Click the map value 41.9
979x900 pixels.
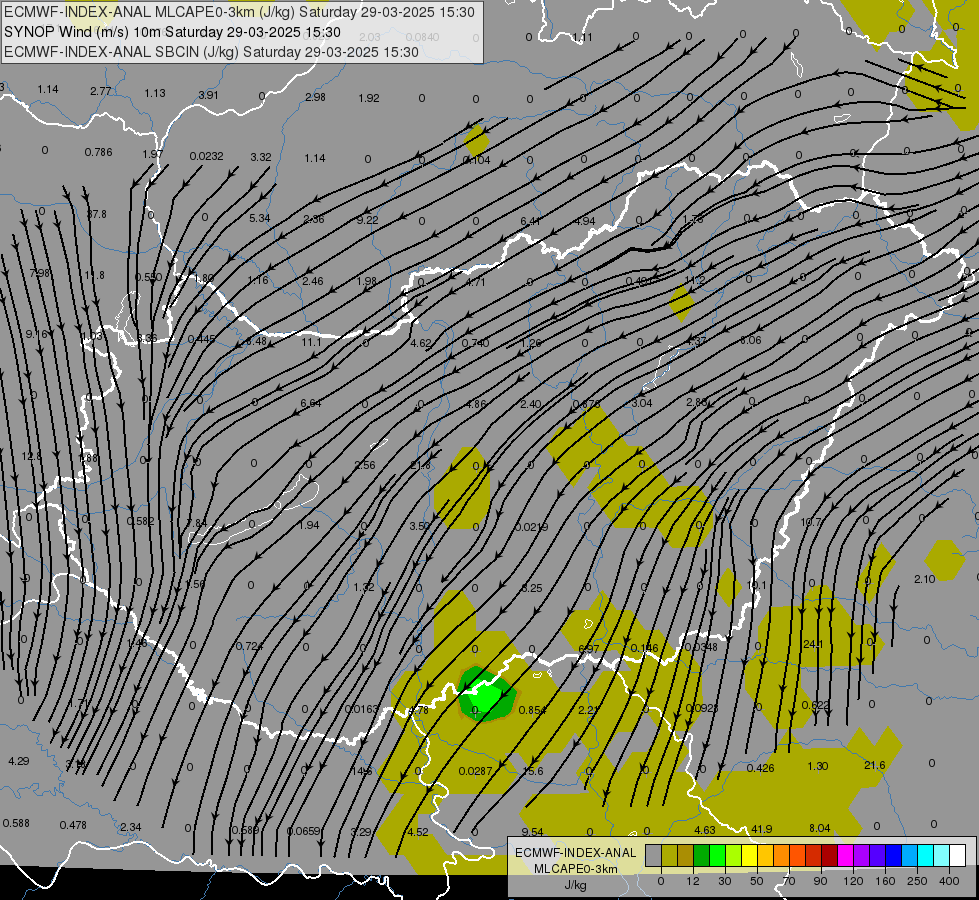[762, 829]
